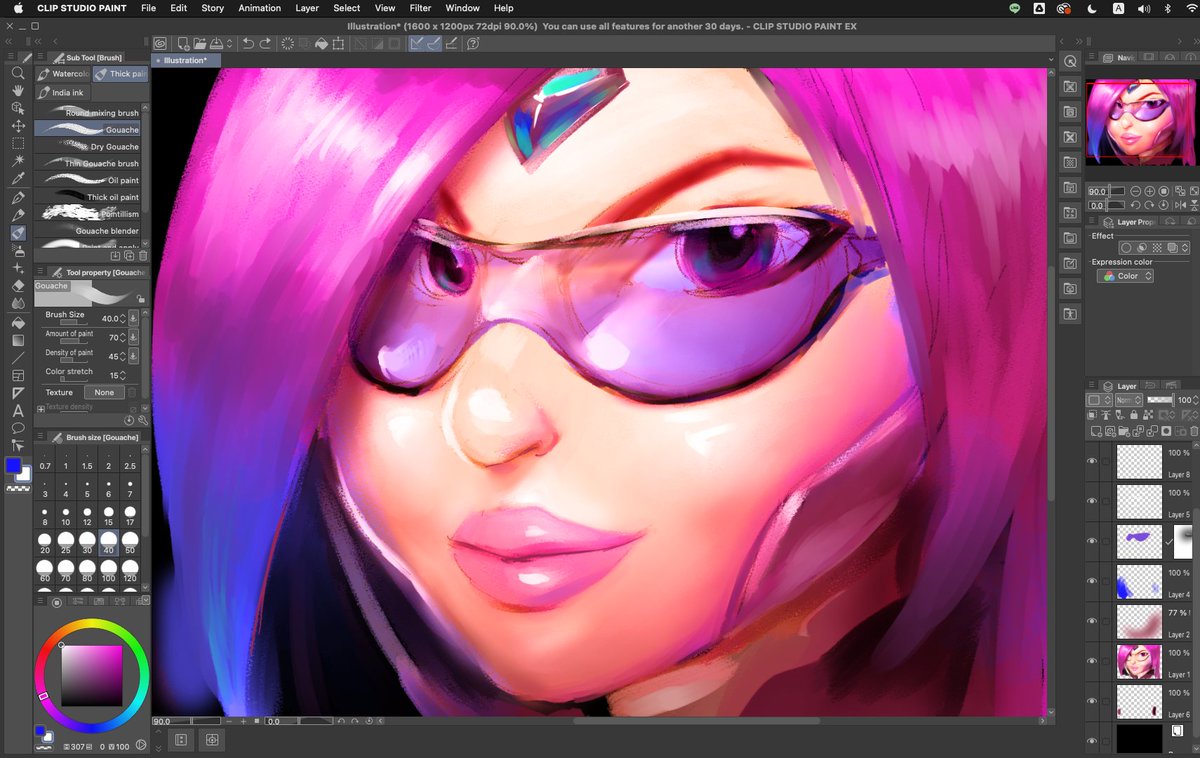Open Density of paint dynamics button
Screen dimensions: 1200x758
pyautogui.click(x=133, y=357)
